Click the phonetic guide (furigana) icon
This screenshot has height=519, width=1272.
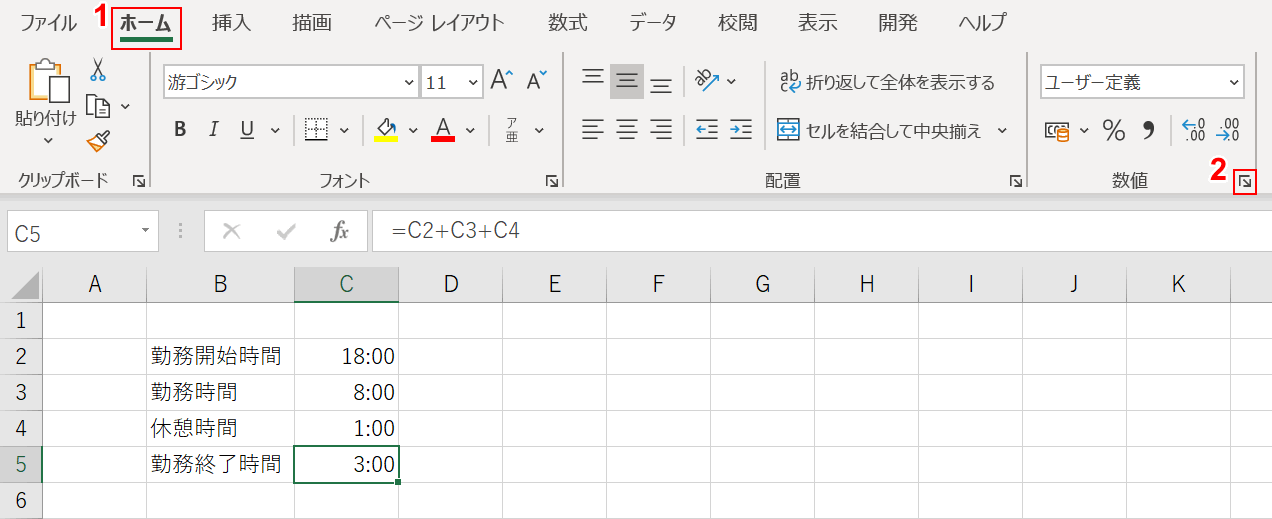point(512,129)
